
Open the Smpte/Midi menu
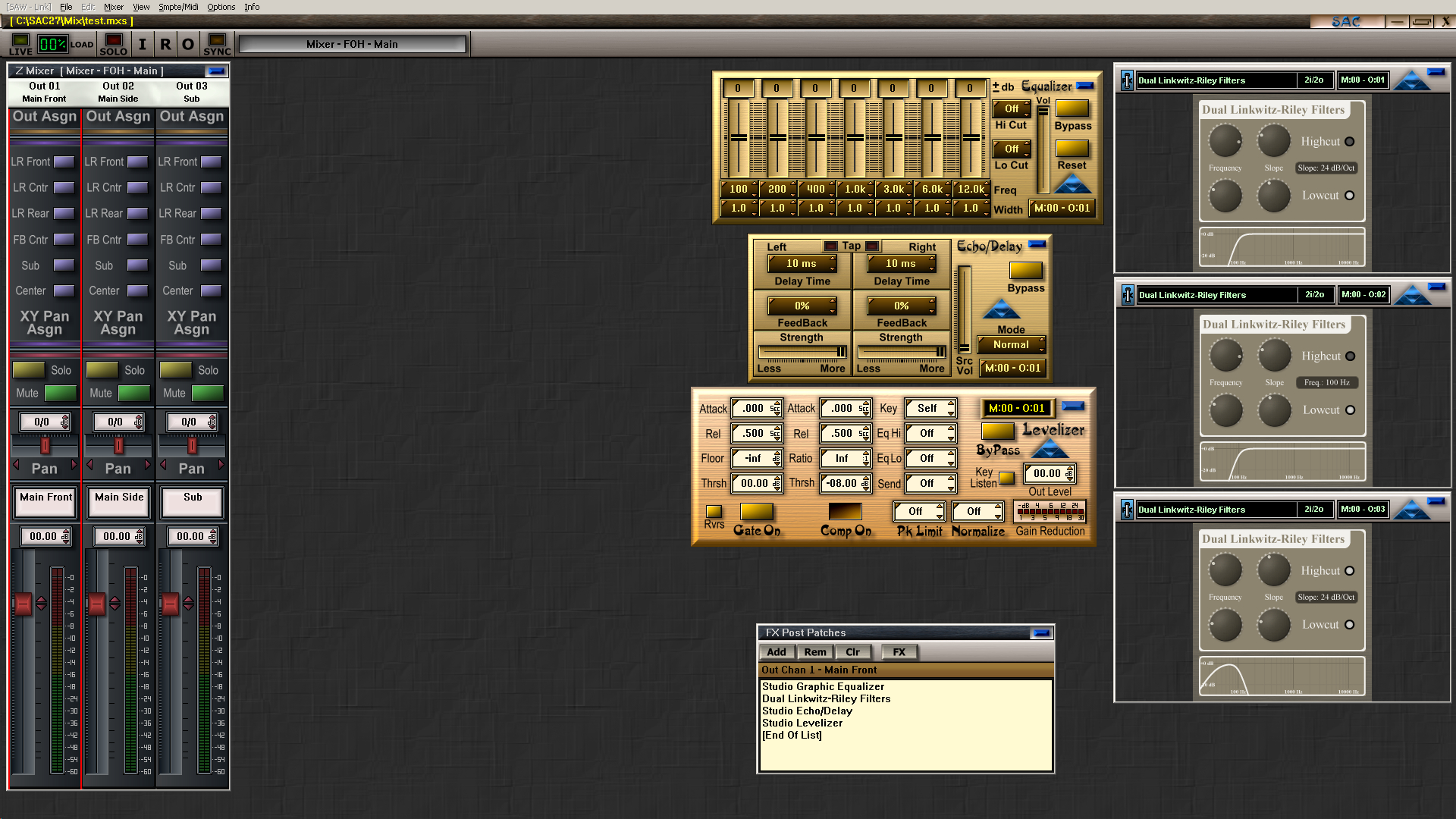178,7
